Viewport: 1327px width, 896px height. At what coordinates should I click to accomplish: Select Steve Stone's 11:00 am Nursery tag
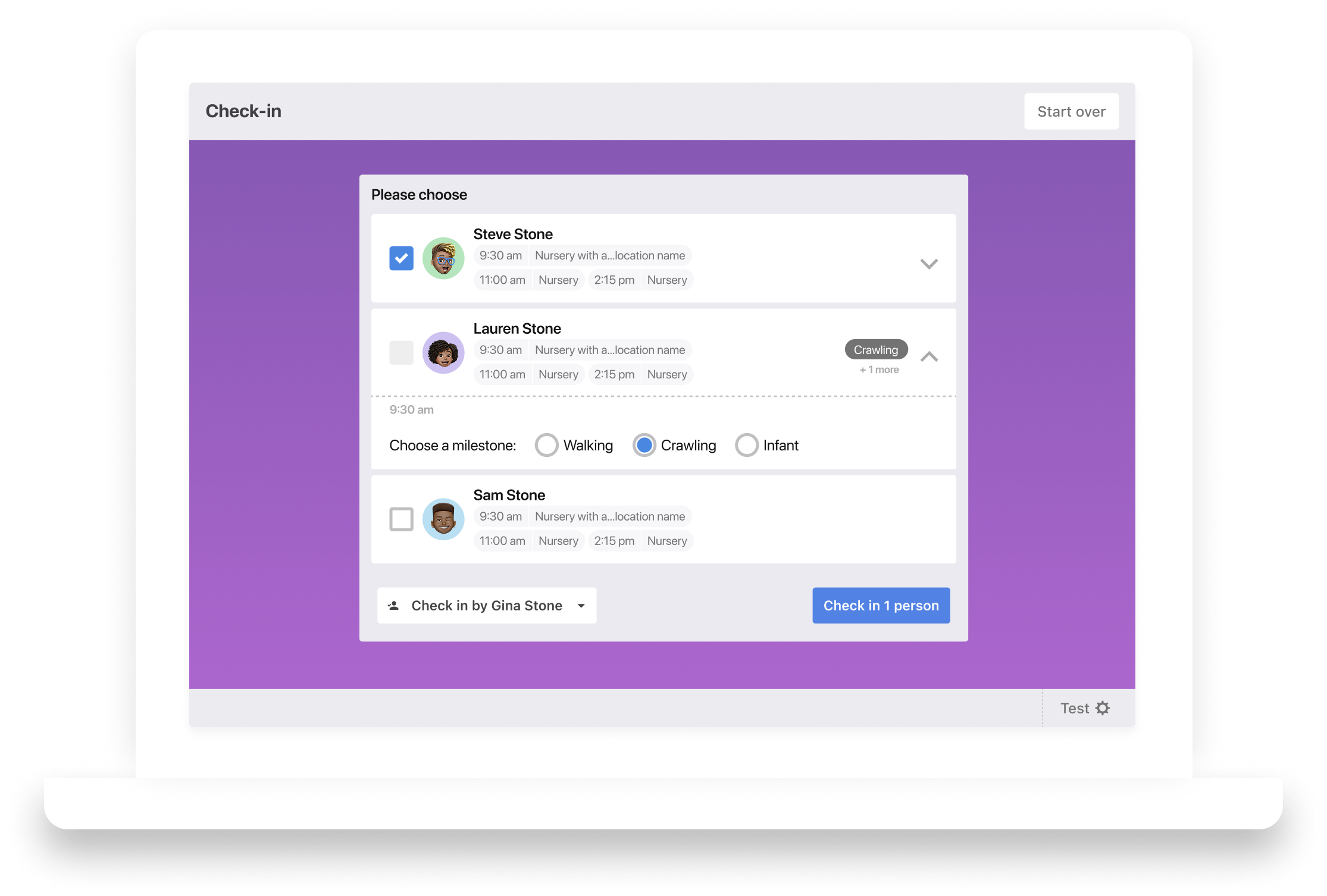tap(529, 280)
